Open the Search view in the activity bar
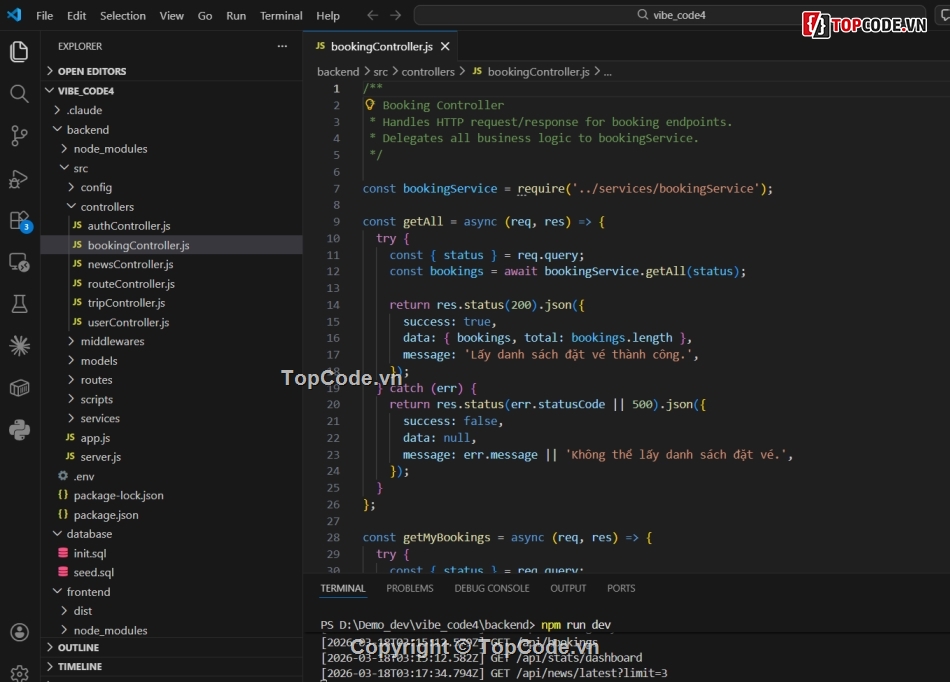The height and width of the screenshot is (682, 950). (19, 93)
